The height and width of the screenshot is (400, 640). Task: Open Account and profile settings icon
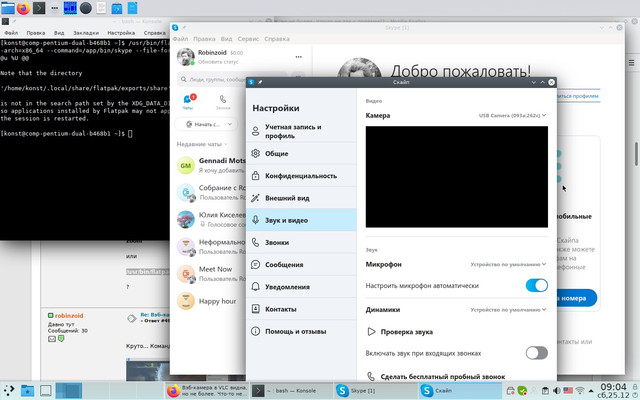[256, 131]
